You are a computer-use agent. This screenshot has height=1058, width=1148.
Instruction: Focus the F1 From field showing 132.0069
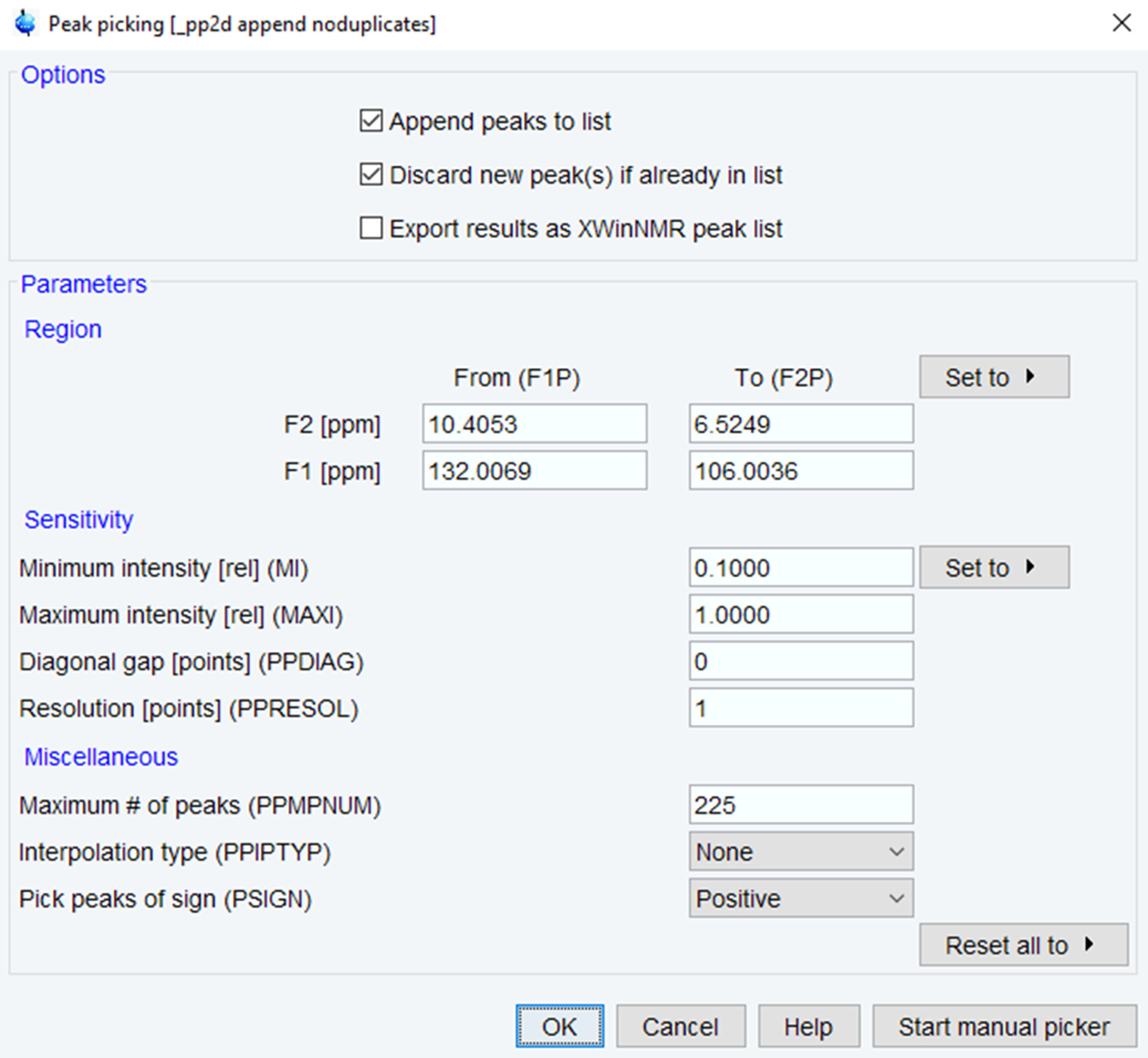(534, 471)
